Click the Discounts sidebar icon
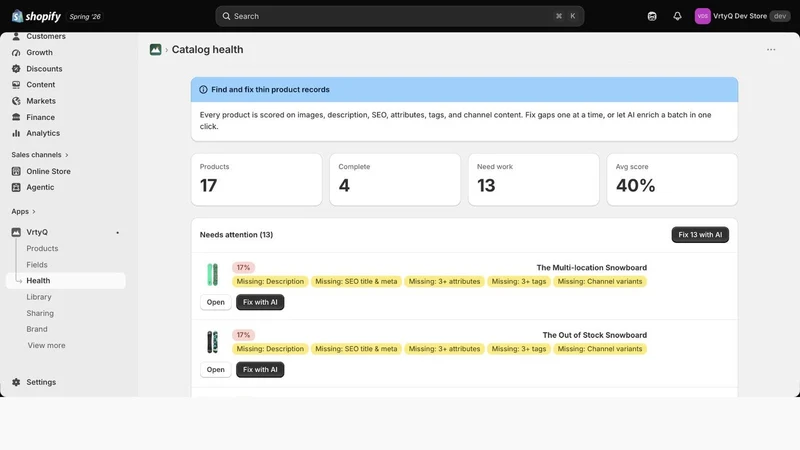This screenshot has height=450, width=800. 16,69
